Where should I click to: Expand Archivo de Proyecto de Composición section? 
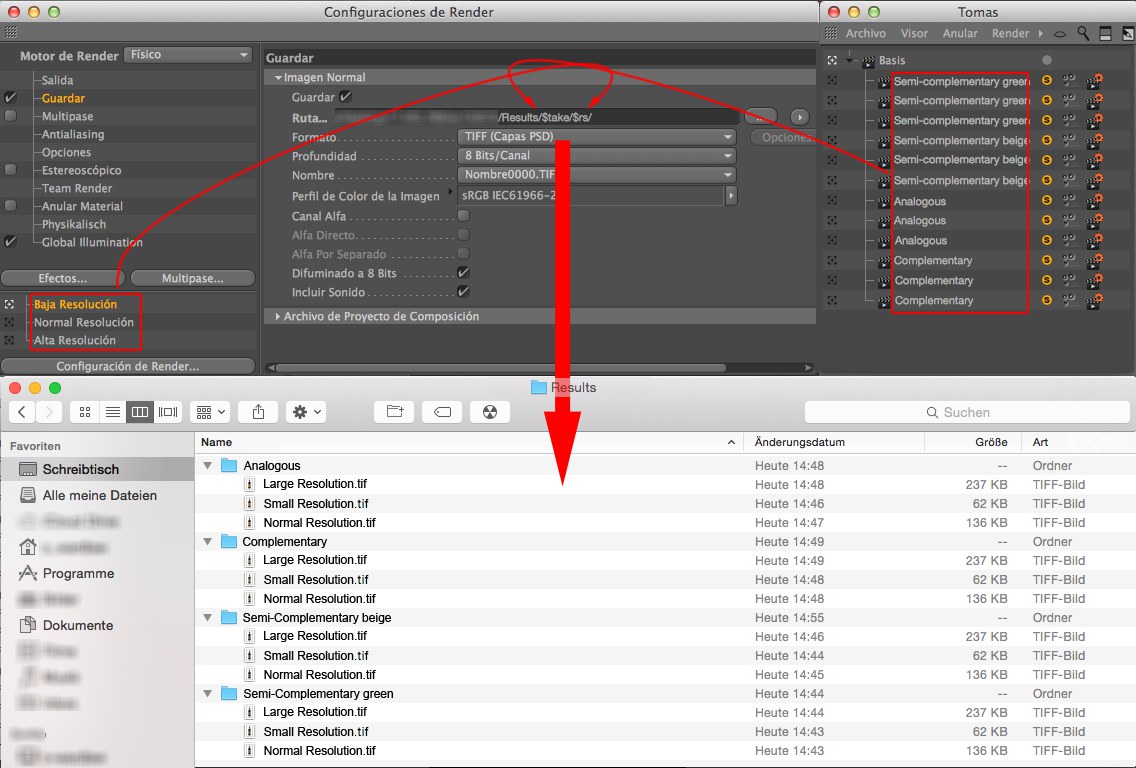coord(278,316)
